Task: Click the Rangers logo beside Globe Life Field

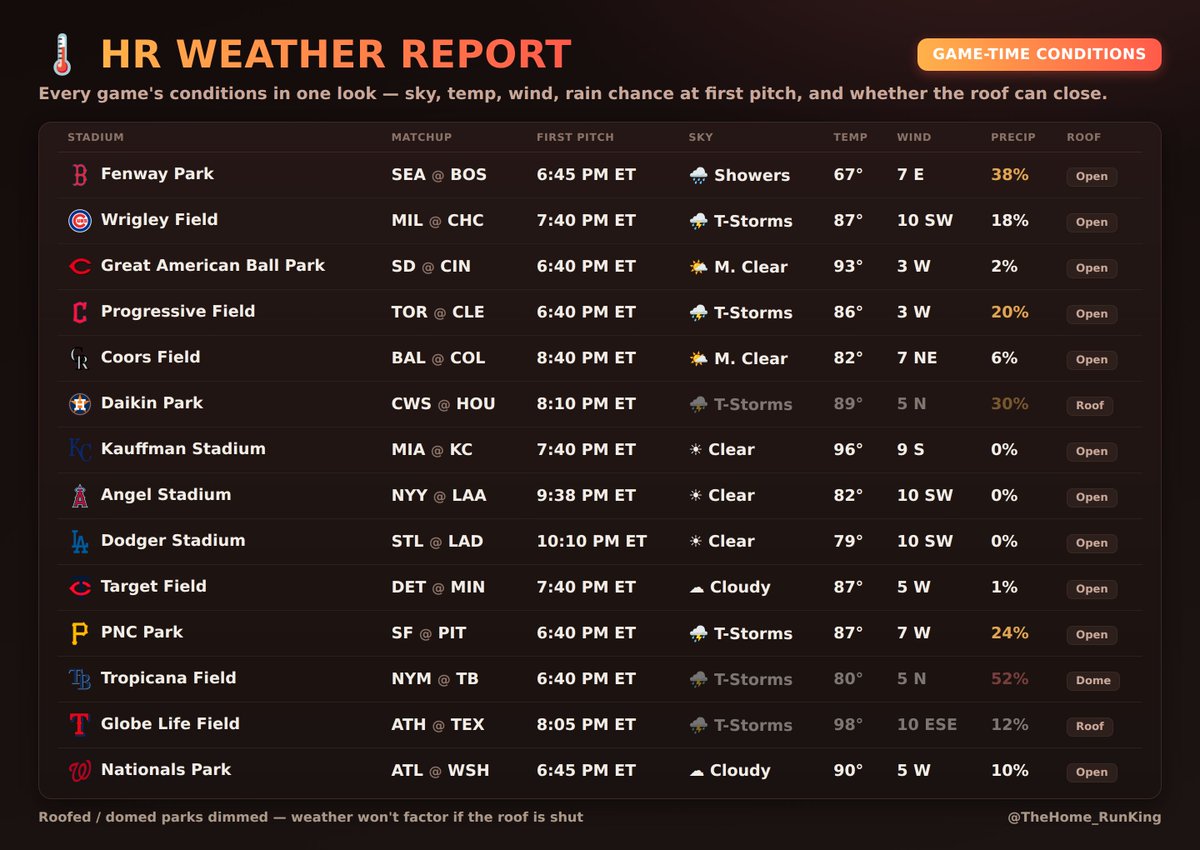Action: [79, 725]
